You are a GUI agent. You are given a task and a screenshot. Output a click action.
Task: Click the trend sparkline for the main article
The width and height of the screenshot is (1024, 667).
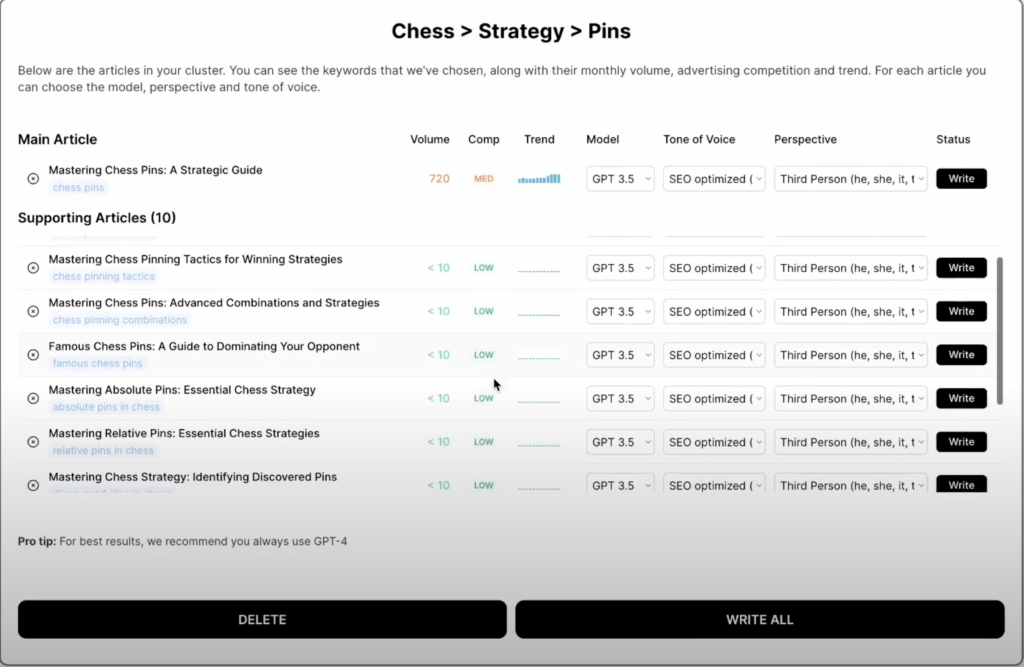coord(539,179)
